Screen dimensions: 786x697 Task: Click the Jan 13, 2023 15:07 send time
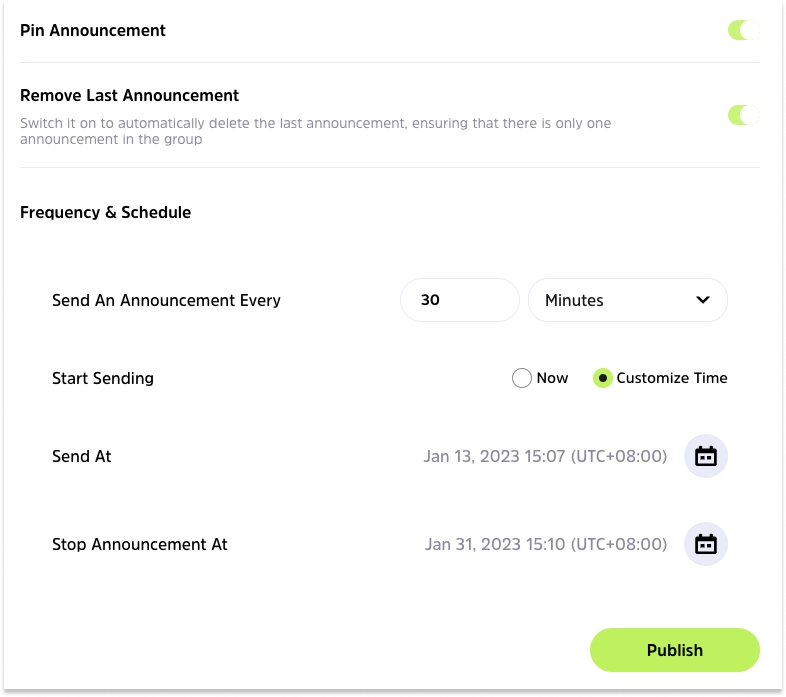pos(545,456)
